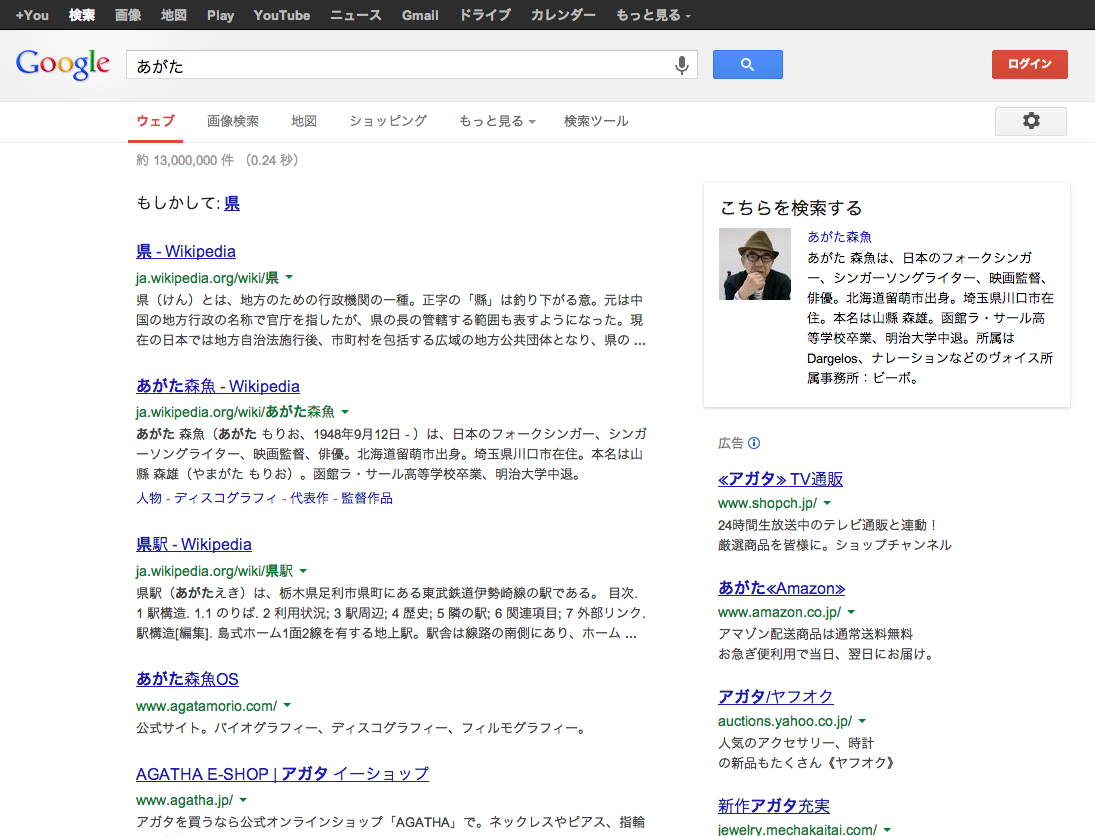Open もっと見る menu in top black bar
The width and height of the screenshot is (1095, 836).
pyautogui.click(x=652, y=15)
